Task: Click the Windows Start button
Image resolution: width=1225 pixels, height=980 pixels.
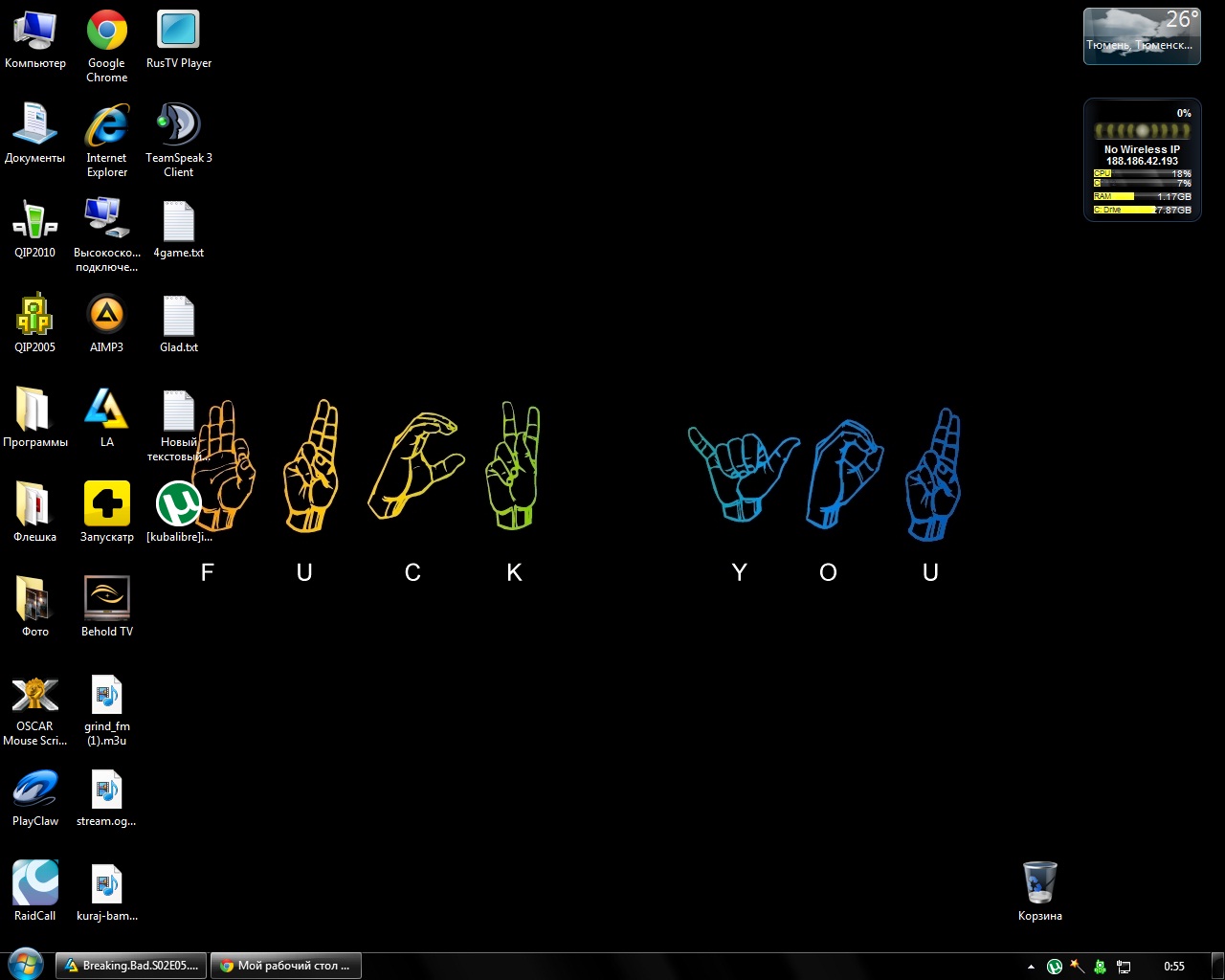Action: tap(25, 965)
